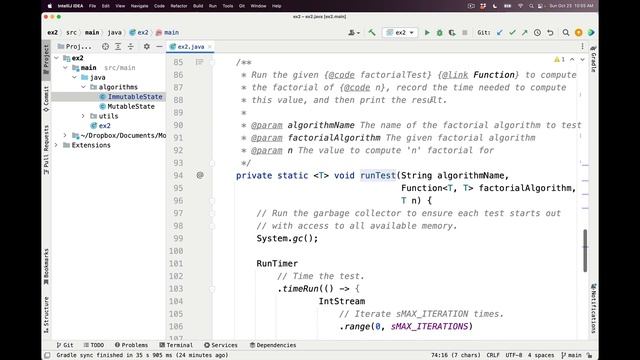
Task: Click Expand All icon in Project panel
Action: click(118, 47)
